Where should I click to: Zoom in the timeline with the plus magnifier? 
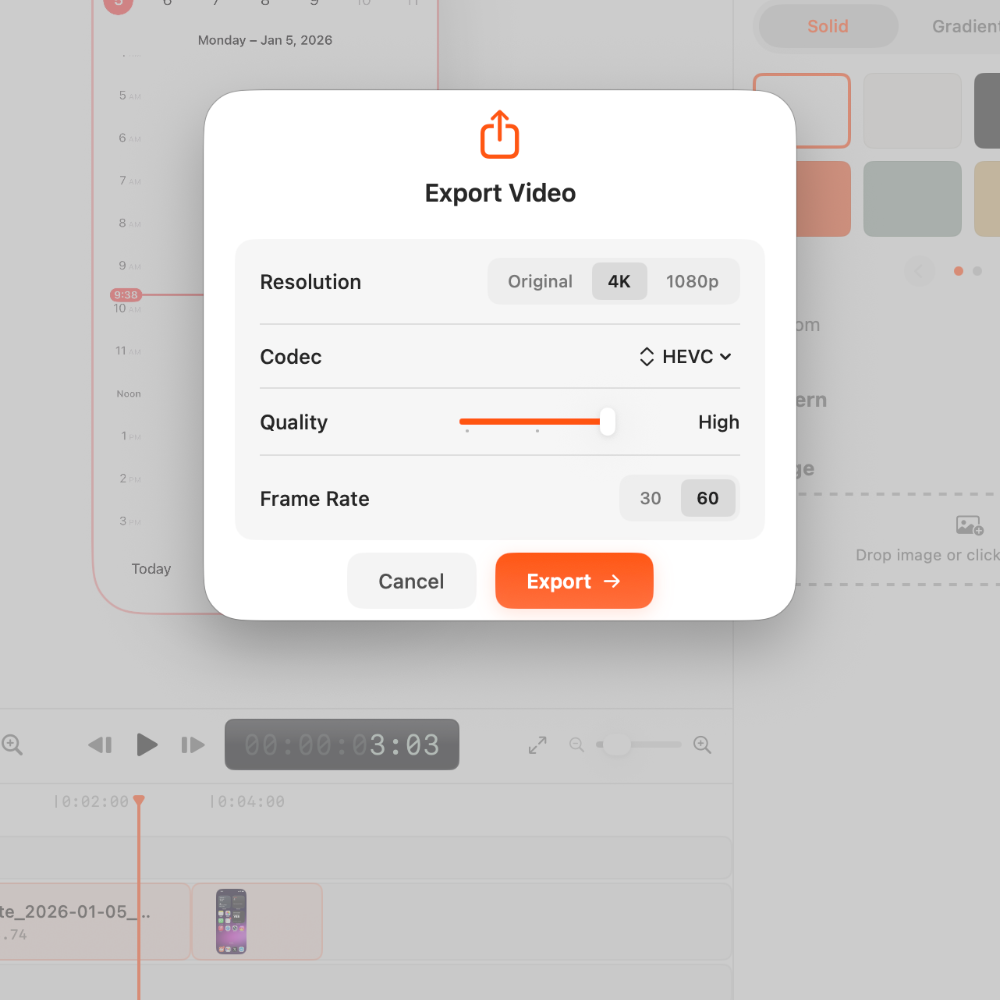[x=702, y=744]
